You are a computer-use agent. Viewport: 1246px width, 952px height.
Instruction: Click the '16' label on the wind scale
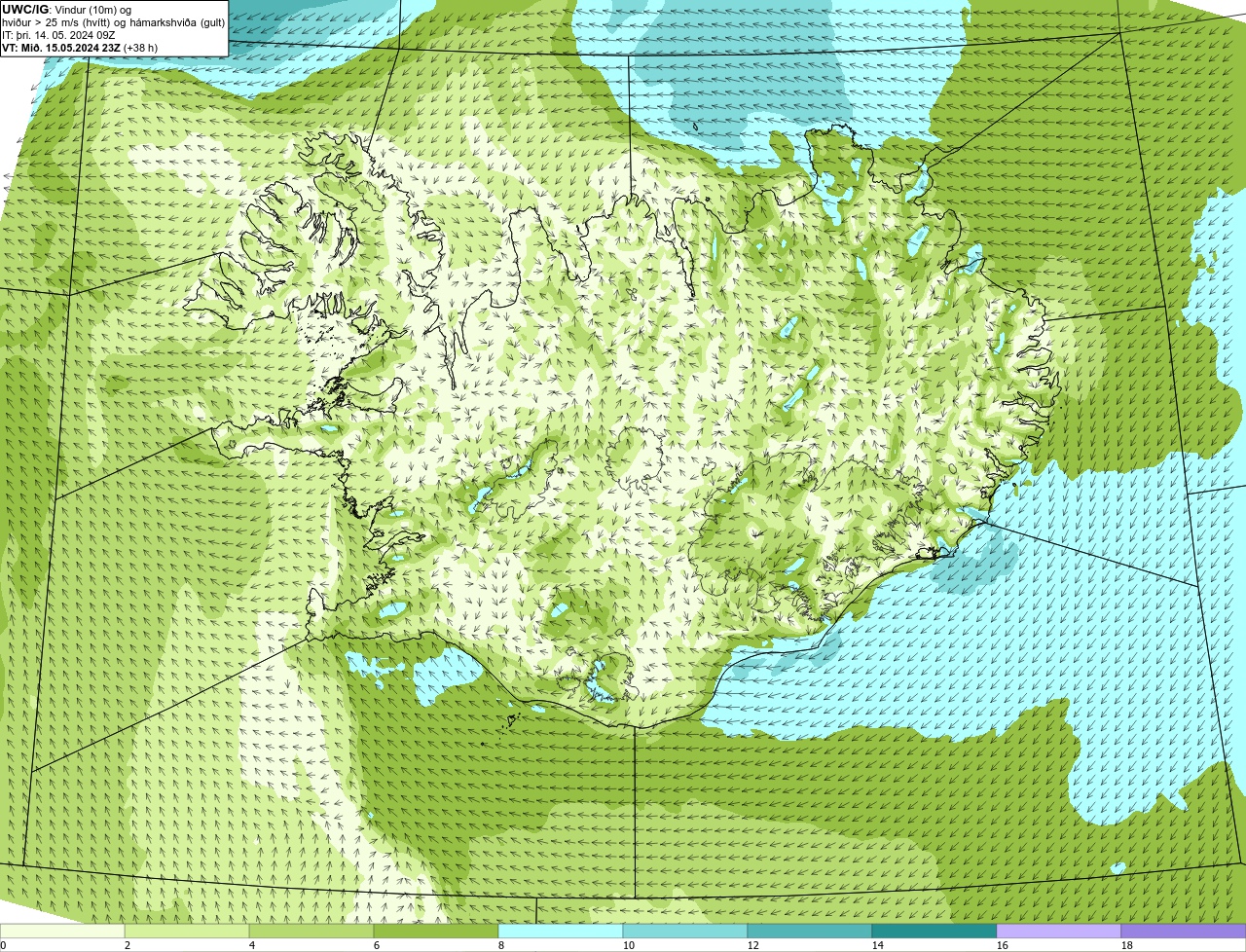pos(1003,945)
